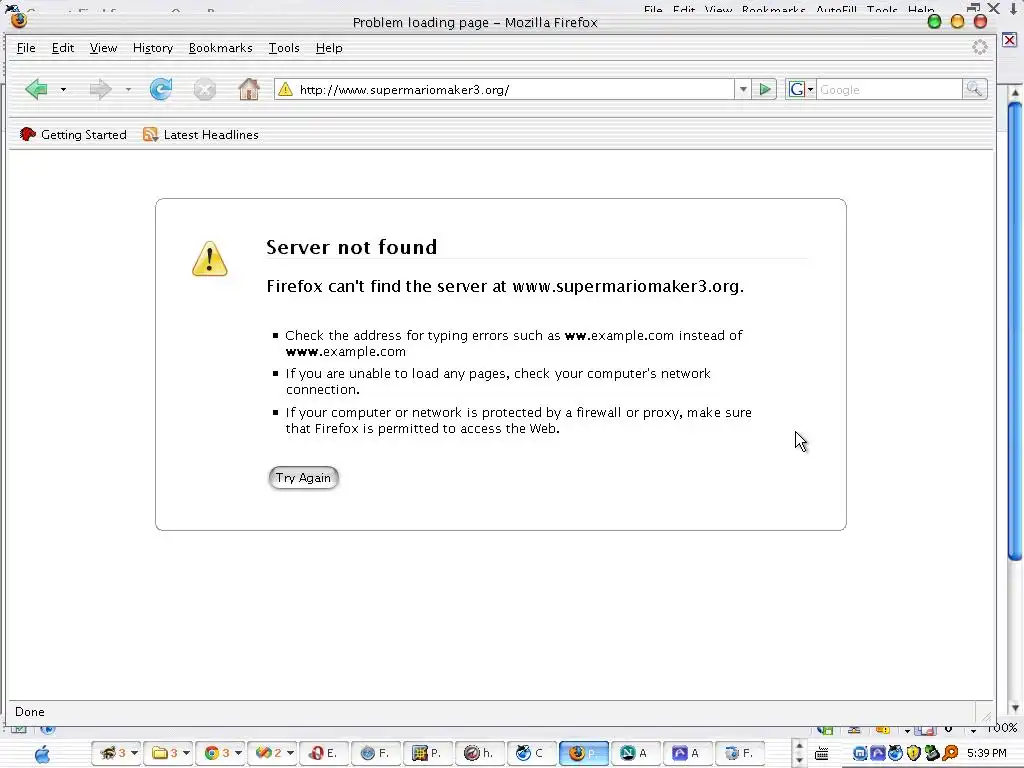Open the Latest Headlines feed bookmark
Image resolution: width=1024 pixels, height=768 pixels.
coord(200,135)
